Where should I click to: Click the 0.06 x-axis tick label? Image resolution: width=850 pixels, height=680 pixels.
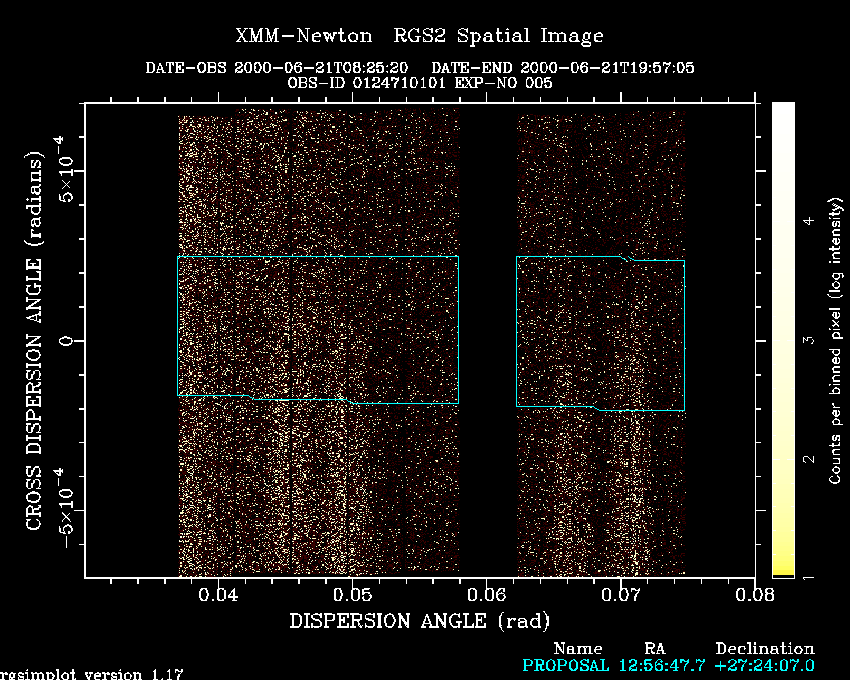coord(486,595)
